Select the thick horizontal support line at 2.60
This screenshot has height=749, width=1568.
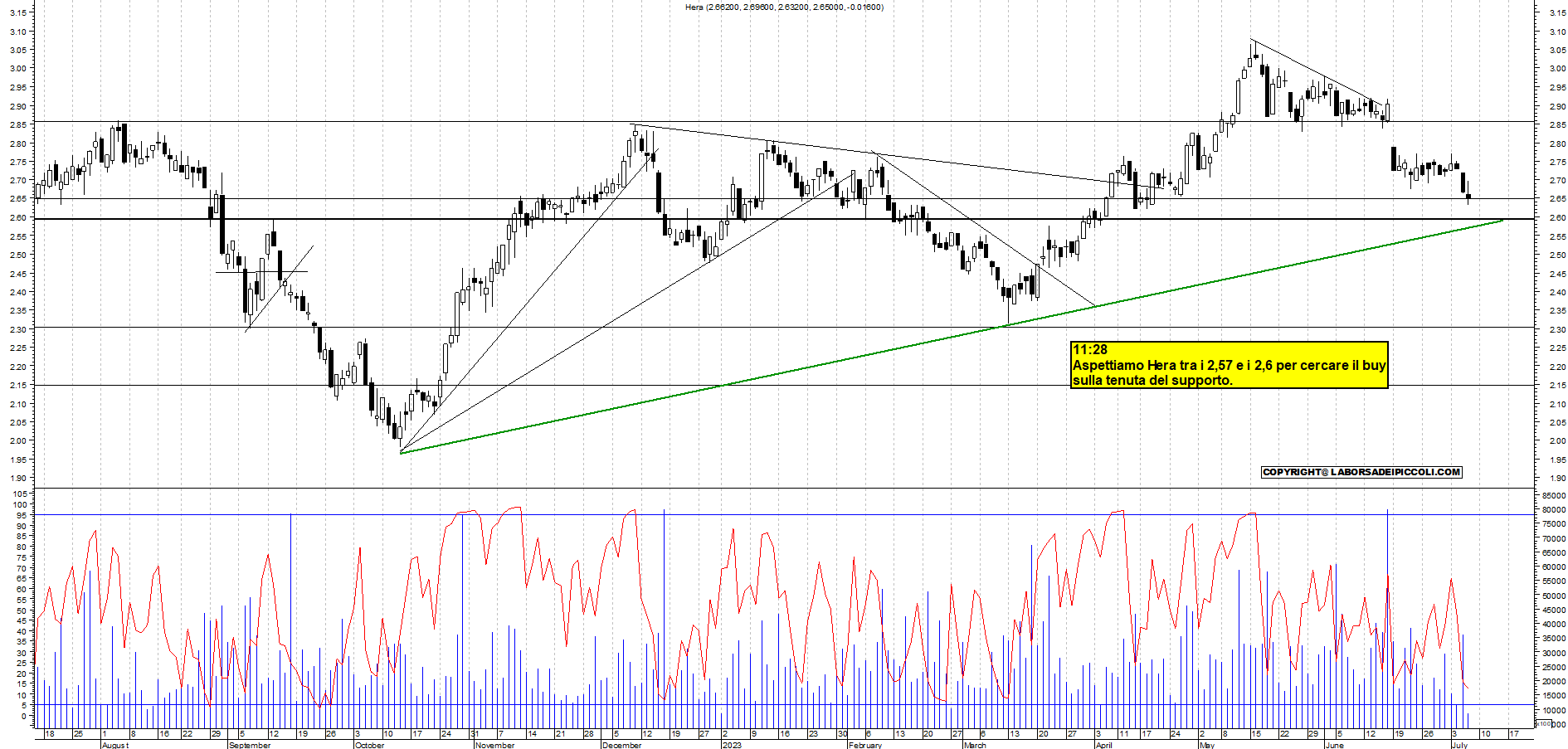pyautogui.click(x=784, y=219)
